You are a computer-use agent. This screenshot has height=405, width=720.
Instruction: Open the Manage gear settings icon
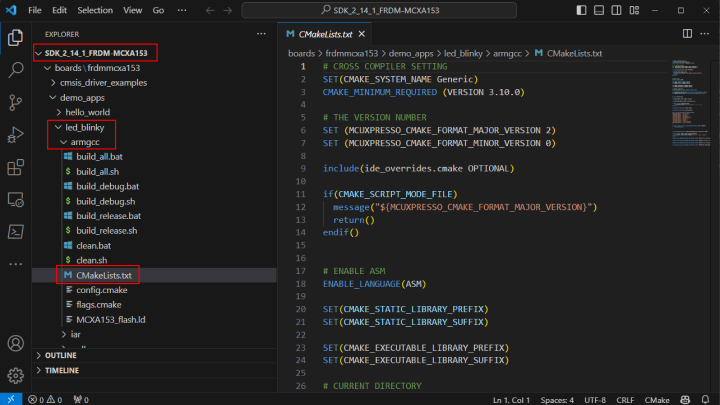pos(15,375)
